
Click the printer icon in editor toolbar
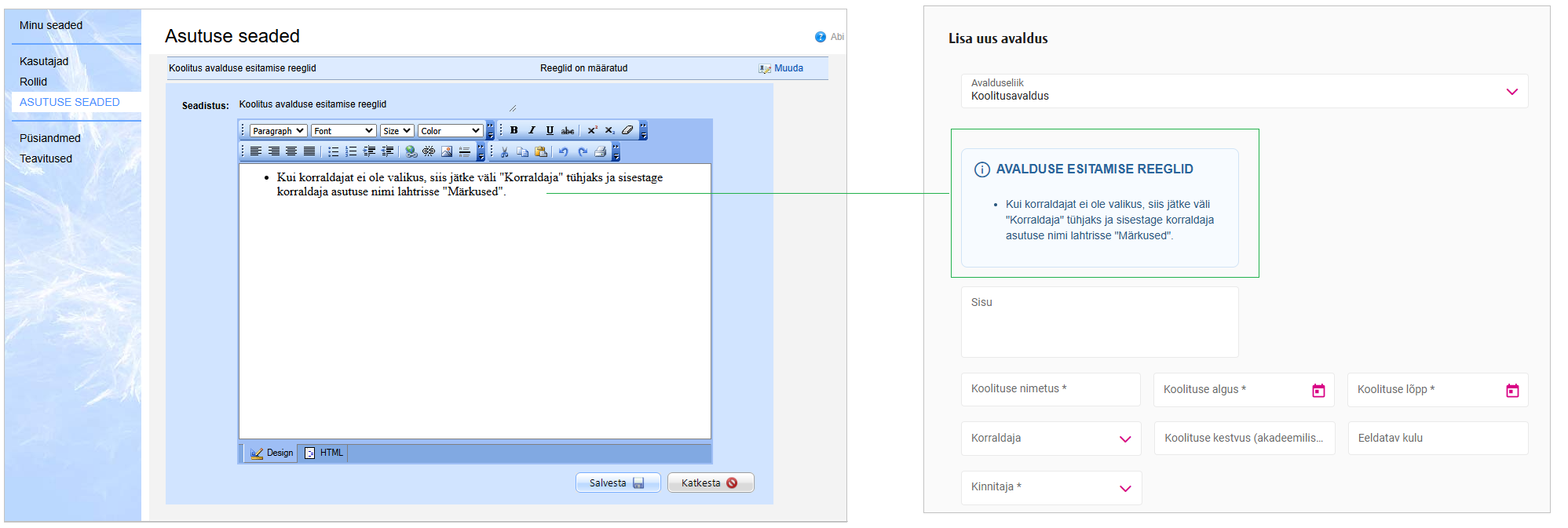[x=601, y=151]
